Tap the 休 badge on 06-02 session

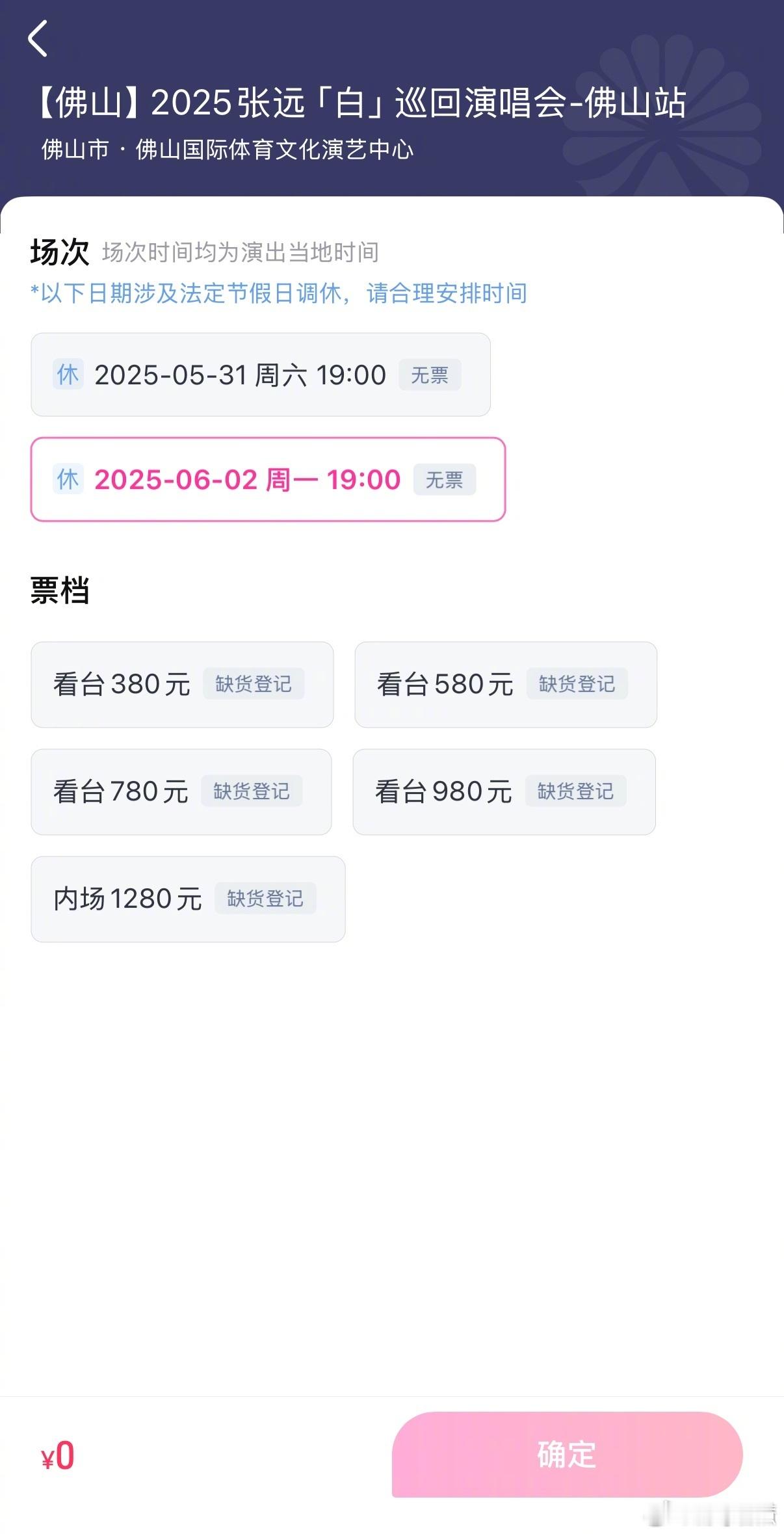coord(68,479)
